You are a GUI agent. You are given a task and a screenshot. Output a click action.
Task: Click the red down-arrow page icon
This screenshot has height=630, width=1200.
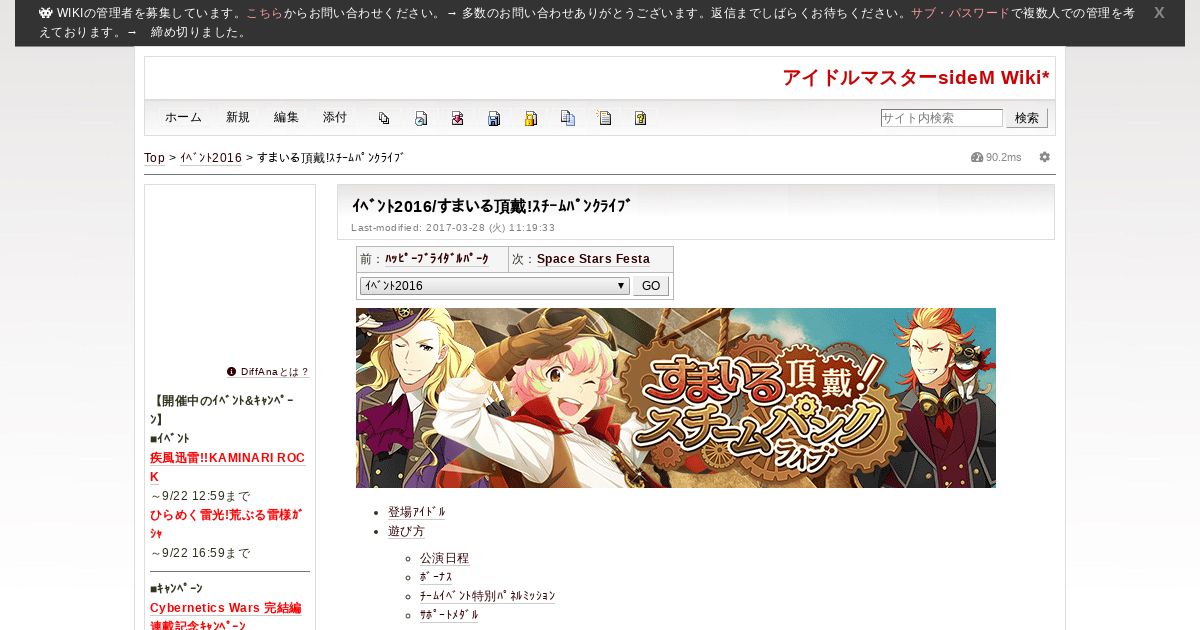[x=457, y=118]
